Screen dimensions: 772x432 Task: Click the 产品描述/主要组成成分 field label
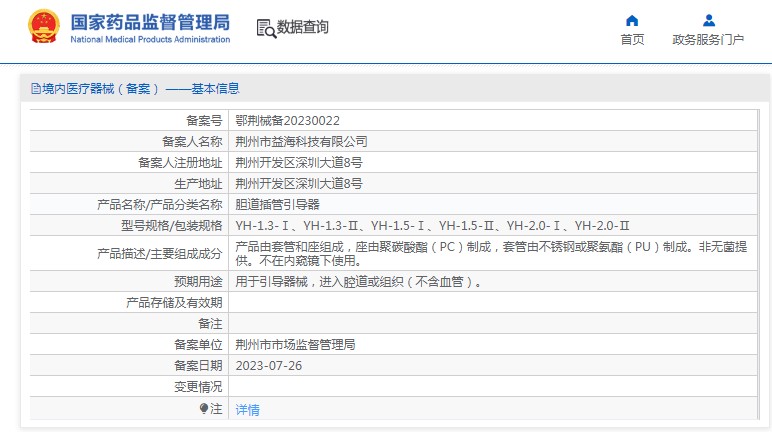[160, 254]
